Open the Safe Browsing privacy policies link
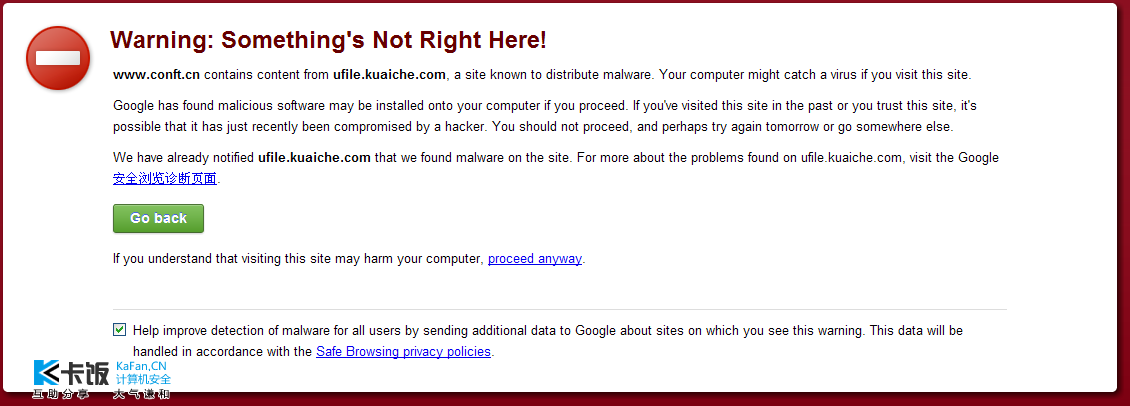Screen dimensions: 1130x406 tap(404, 352)
